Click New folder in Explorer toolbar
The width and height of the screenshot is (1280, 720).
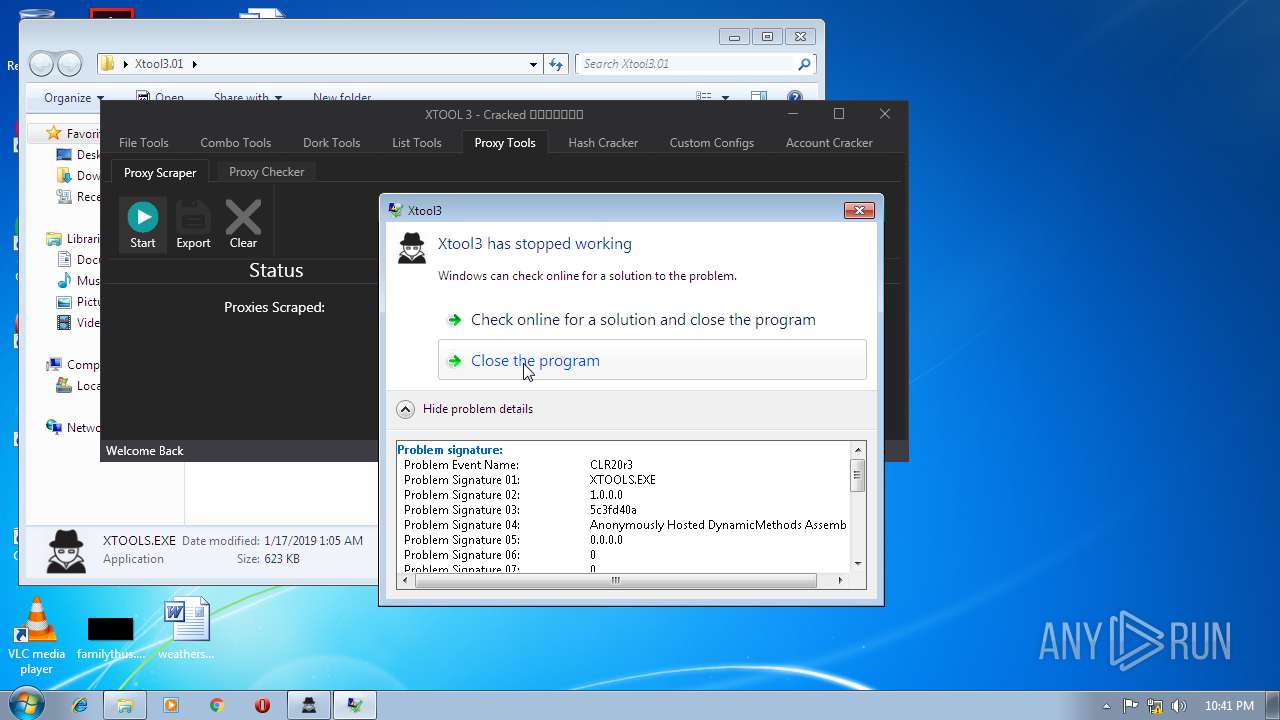342,98
